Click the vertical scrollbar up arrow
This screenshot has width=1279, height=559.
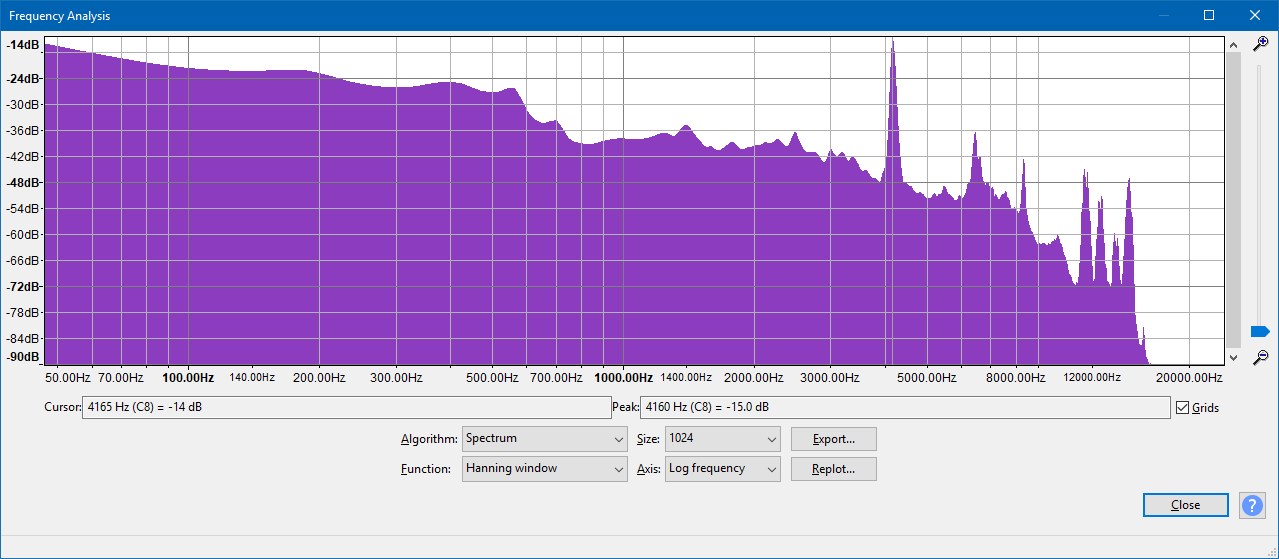click(1233, 44)
